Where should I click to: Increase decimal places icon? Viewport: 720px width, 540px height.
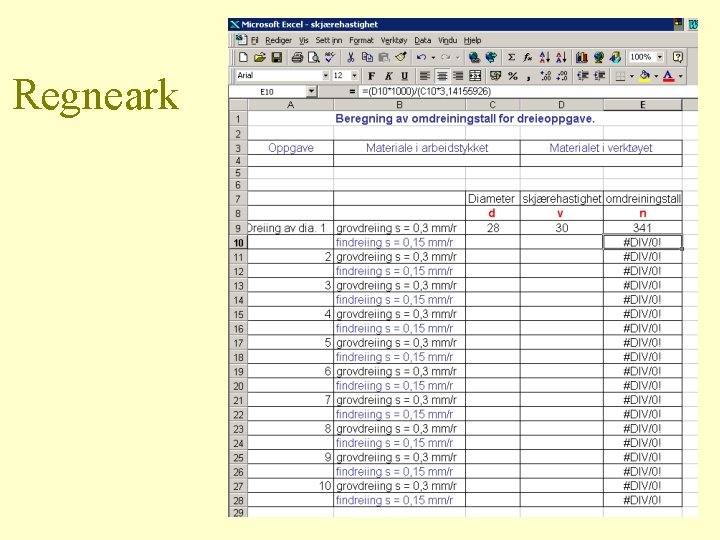tap(546, 76)
